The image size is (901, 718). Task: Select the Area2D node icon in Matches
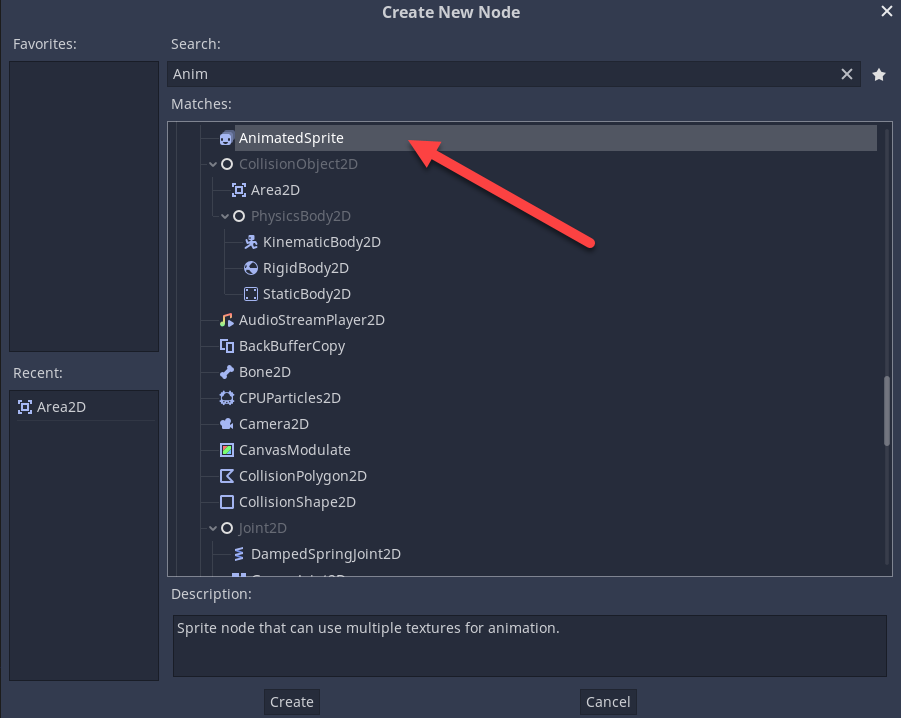(x=238, y=190)
